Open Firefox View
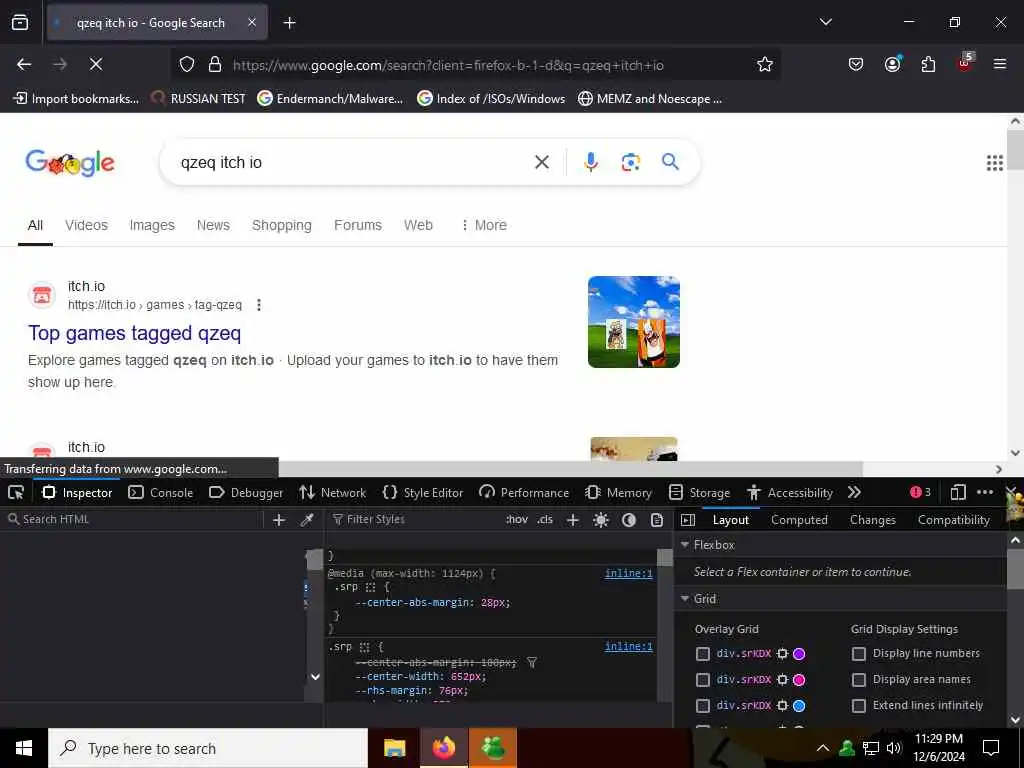The width and height of the screenshot is (1024, 768). (20, 23)
